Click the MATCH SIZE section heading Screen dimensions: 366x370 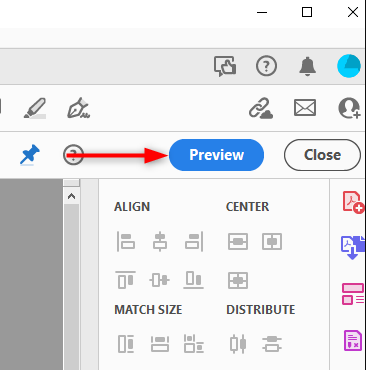(x=148, y=310)
